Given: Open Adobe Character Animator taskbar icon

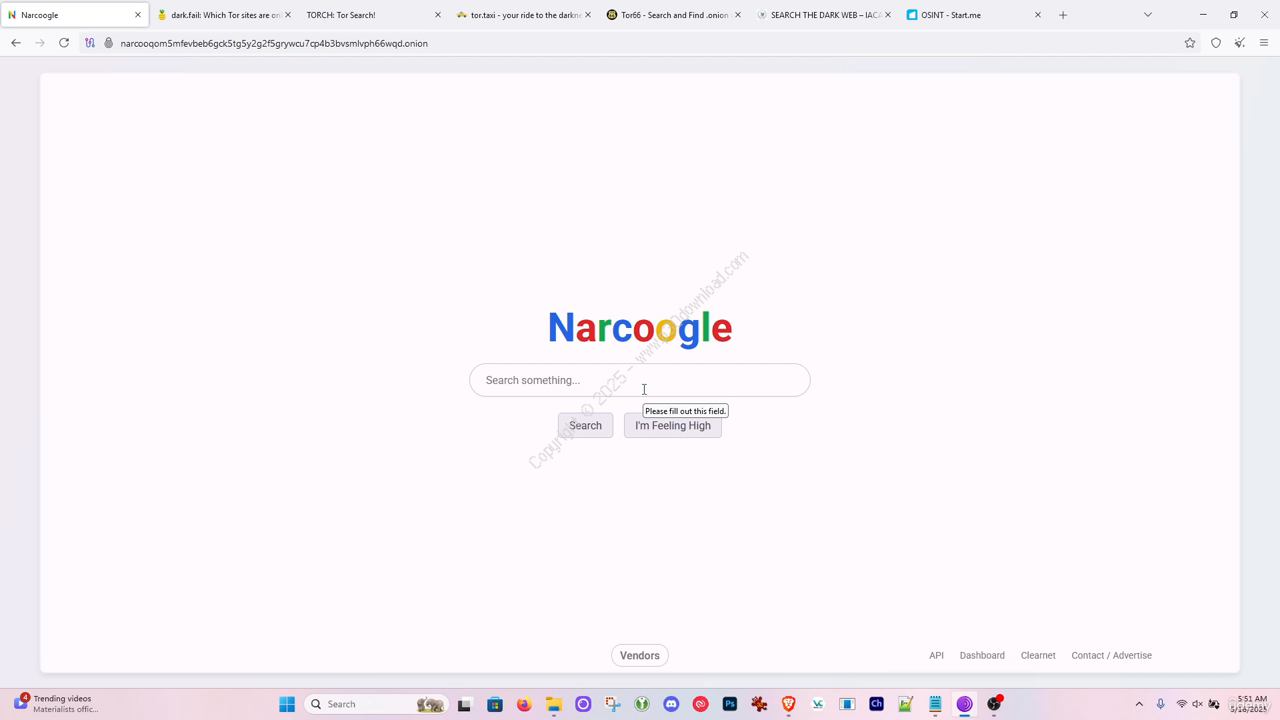Looking at the screenshot, I should [877, 704].
